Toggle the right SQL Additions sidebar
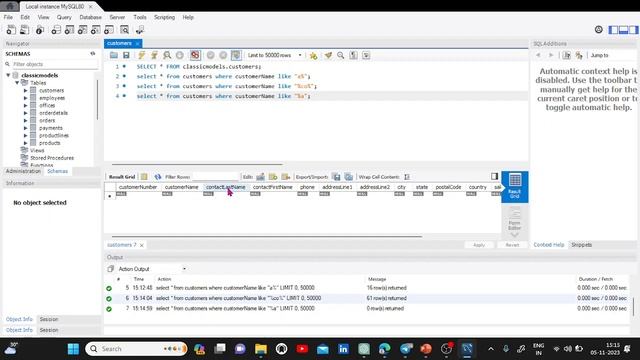Viewport: 640px width, 360px height. (633, 30)
